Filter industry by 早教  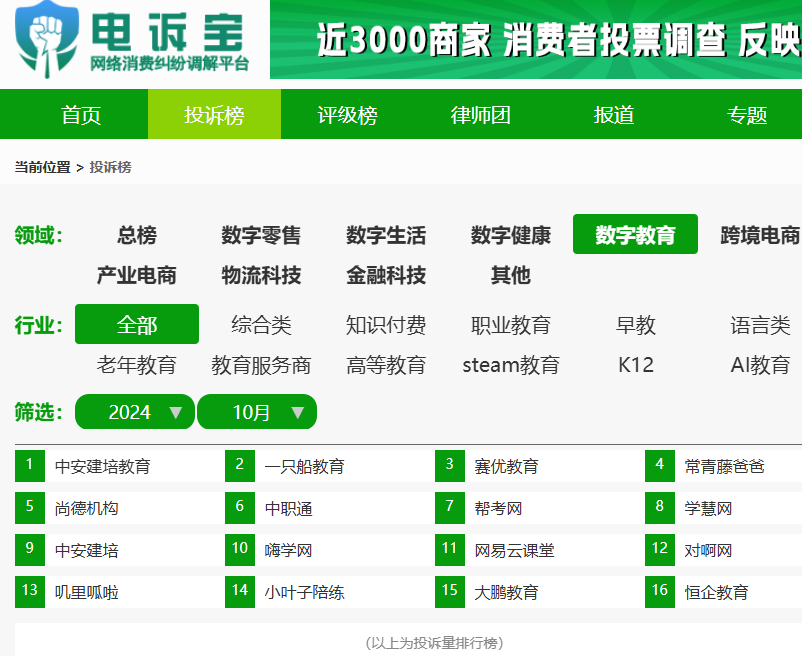pyautogui.click(x=635, y=325)
